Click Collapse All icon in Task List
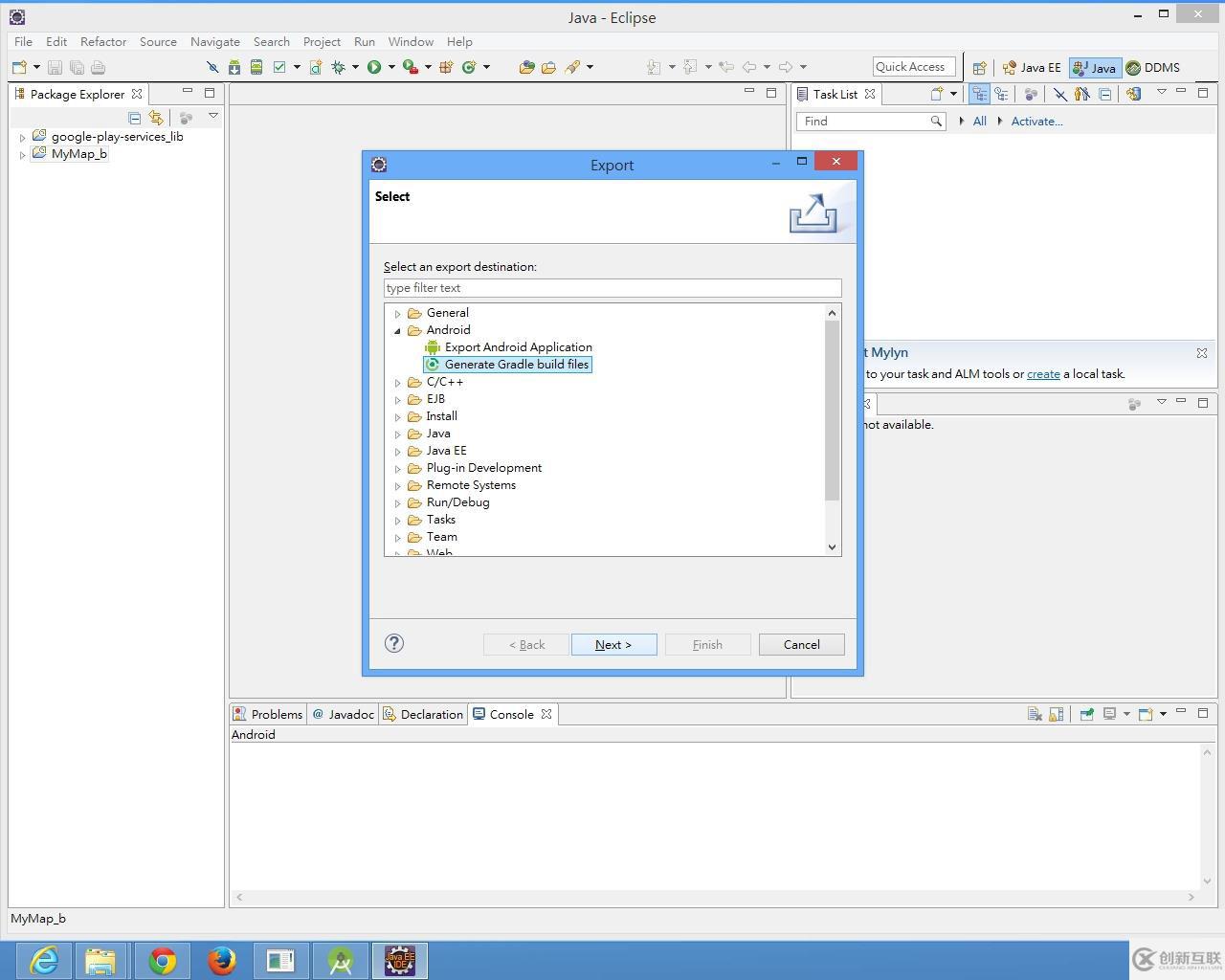The image size is (1225, 980). [1105, 94]
